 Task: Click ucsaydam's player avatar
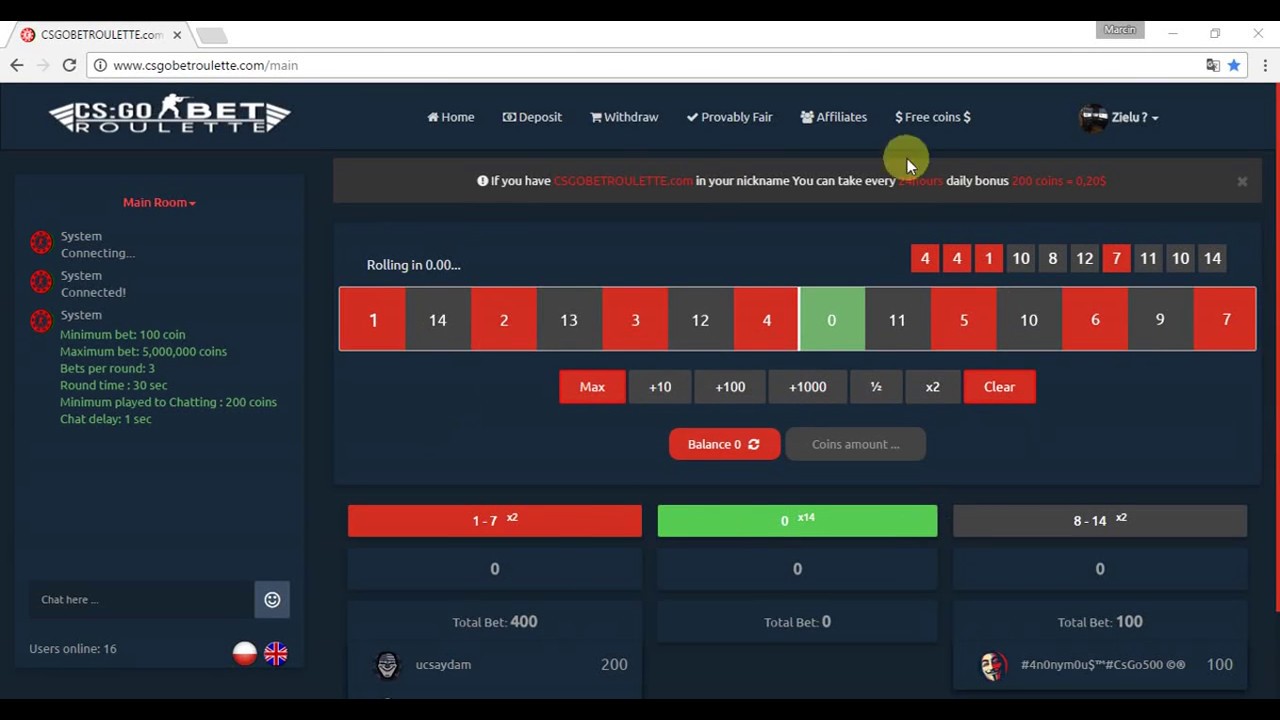click(387, 664)
